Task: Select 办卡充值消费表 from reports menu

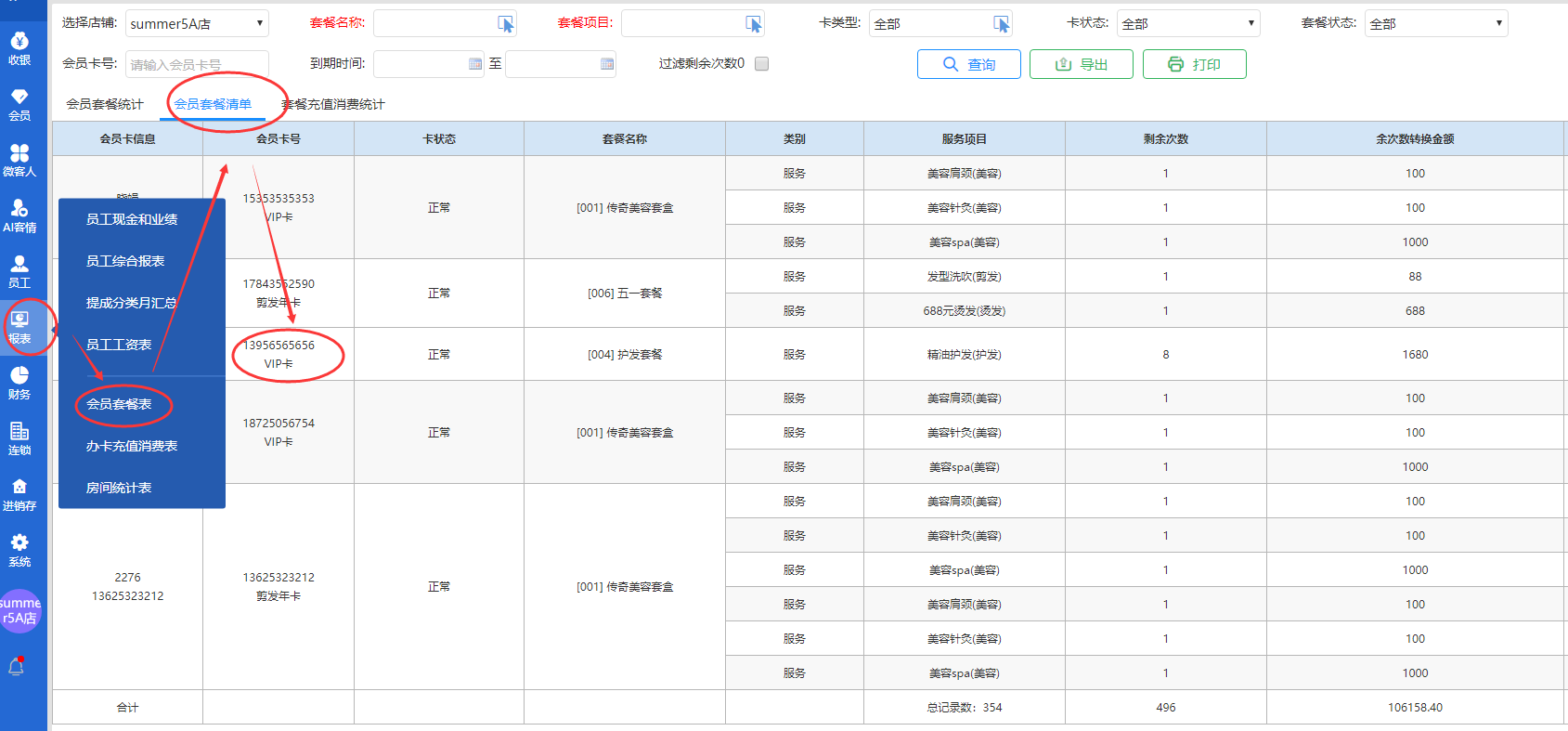Action: tap(132, 446)
